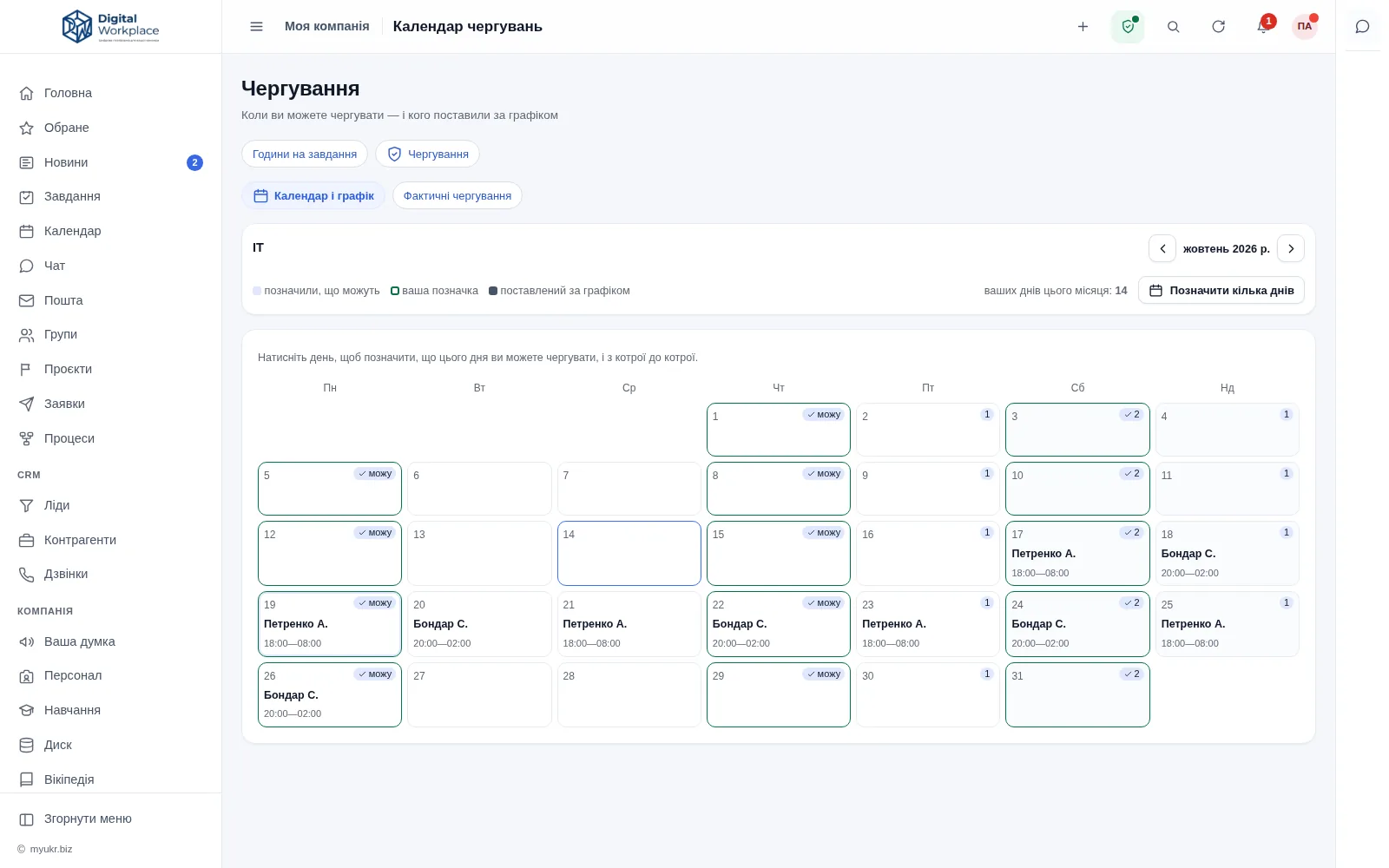
Task: Open Обране favorites in sidebar
Action: (x=111, y=128)
